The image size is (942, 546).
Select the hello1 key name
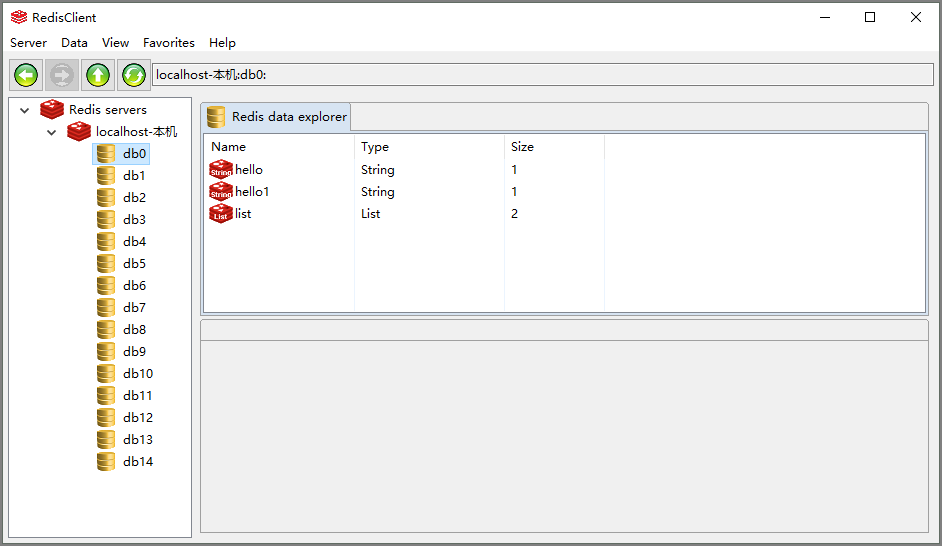pyautogui.click(x=252, y=192)
